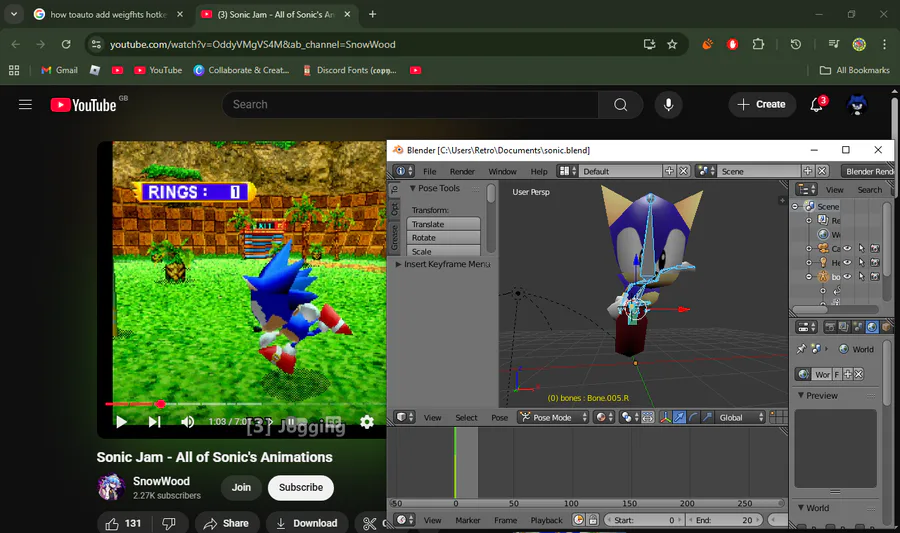The width and height of the screenshot is (900, 533).
Task: Click the Translate button in Pose Tools
Action: [444, 224]
